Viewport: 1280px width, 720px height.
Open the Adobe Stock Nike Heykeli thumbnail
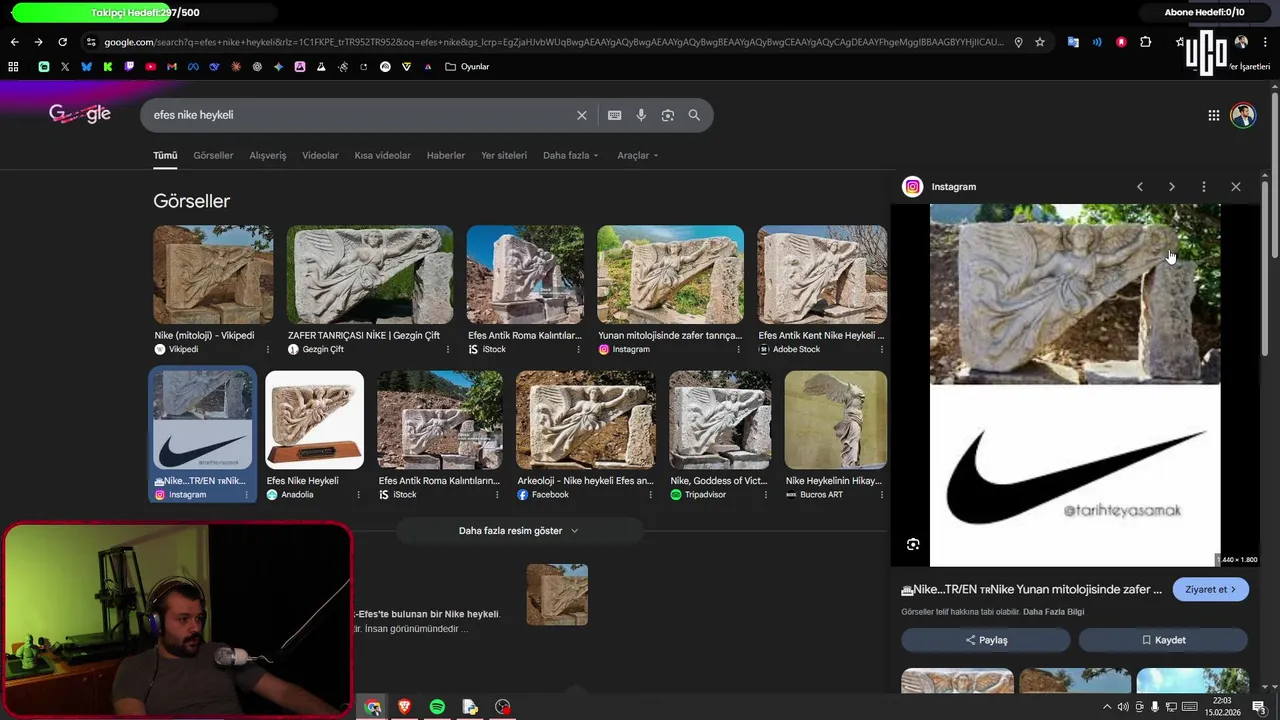(822, 275)
